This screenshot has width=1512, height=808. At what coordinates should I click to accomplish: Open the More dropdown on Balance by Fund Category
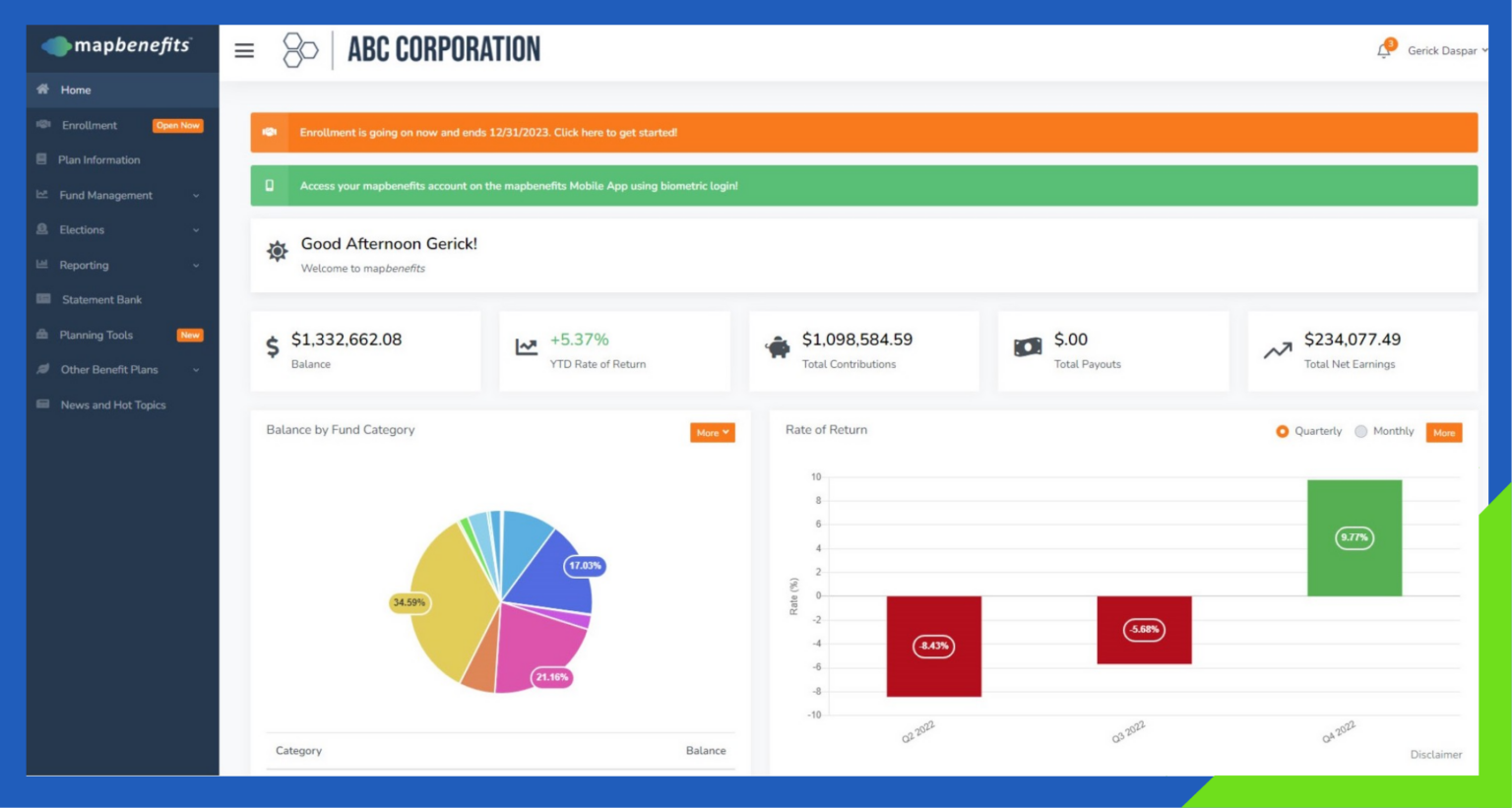tap(712, 432)
